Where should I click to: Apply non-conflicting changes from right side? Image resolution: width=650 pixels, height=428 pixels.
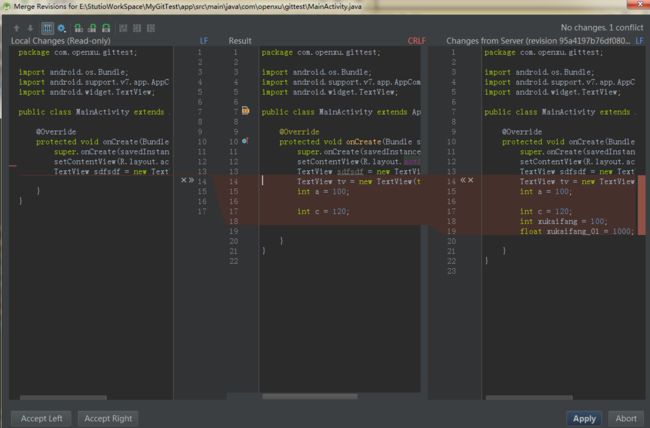pos(106,28)
